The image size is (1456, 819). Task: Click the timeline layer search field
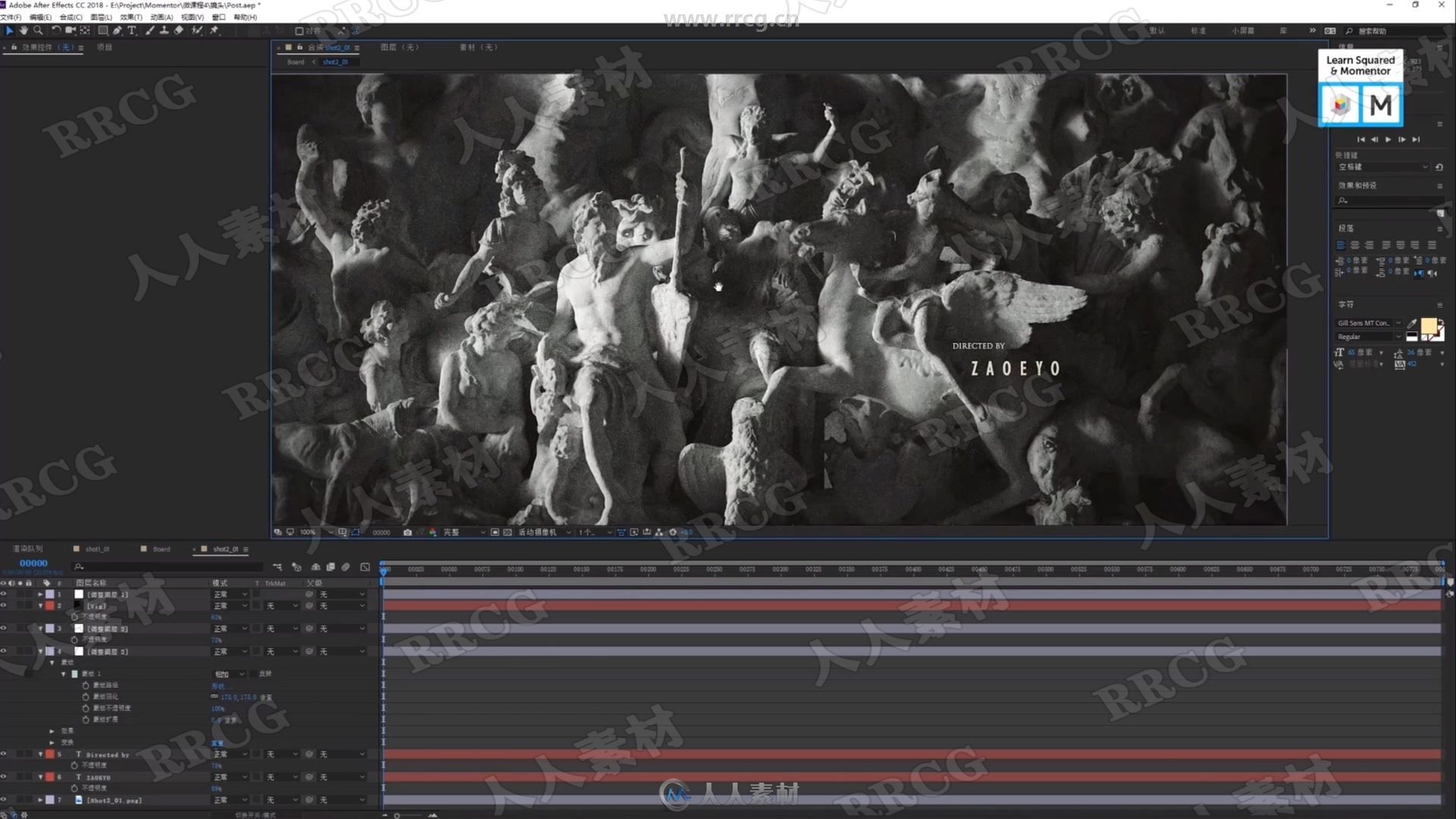pos(167,566)
